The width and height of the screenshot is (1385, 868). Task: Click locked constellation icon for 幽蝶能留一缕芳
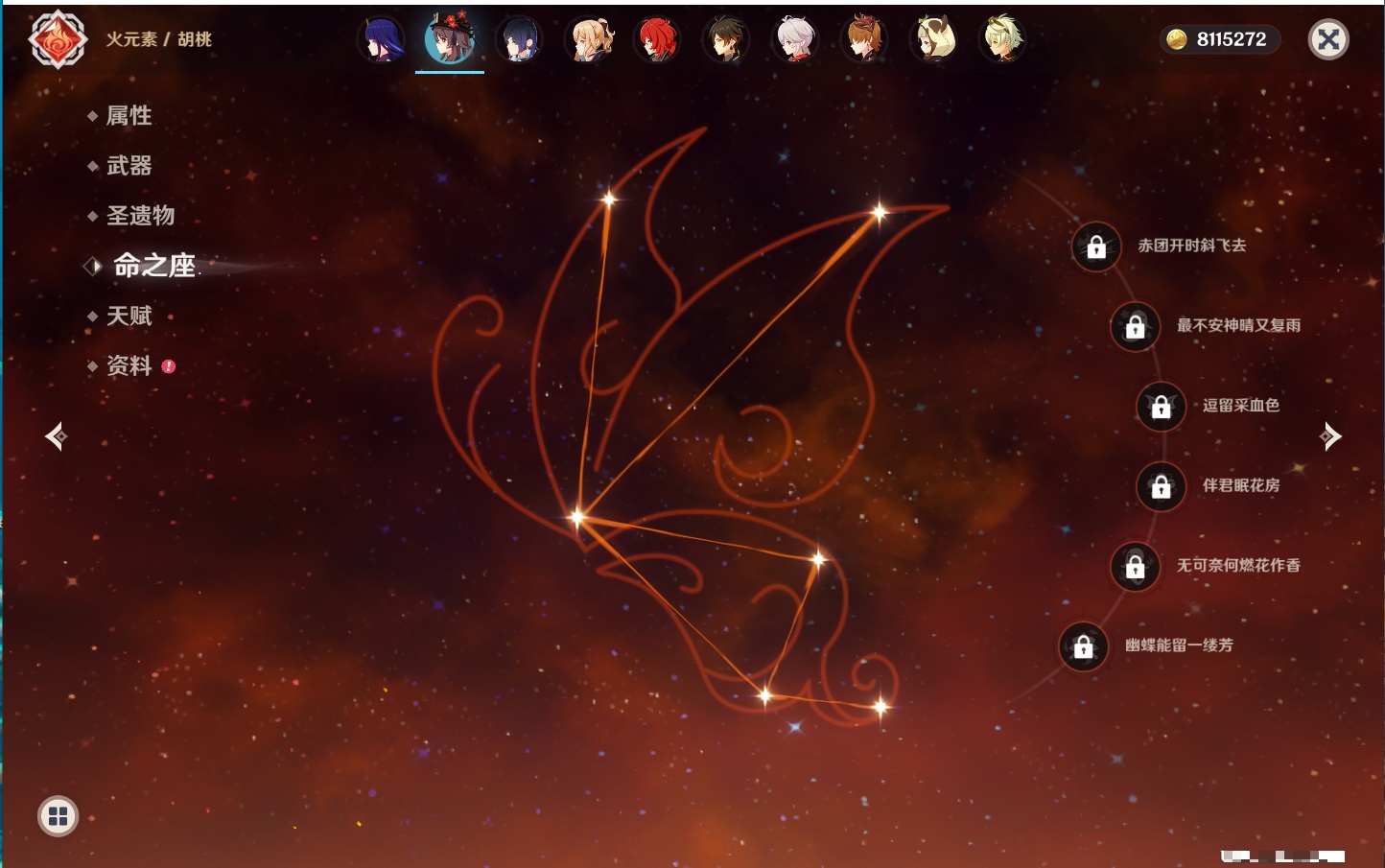[x=1084, y=646]
